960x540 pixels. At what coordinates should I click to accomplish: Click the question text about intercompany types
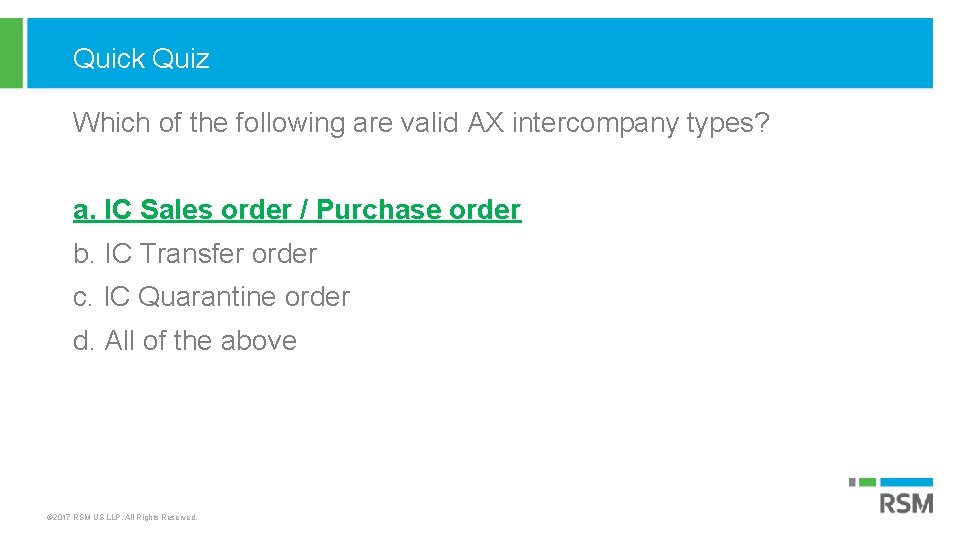tap(421, 123)
